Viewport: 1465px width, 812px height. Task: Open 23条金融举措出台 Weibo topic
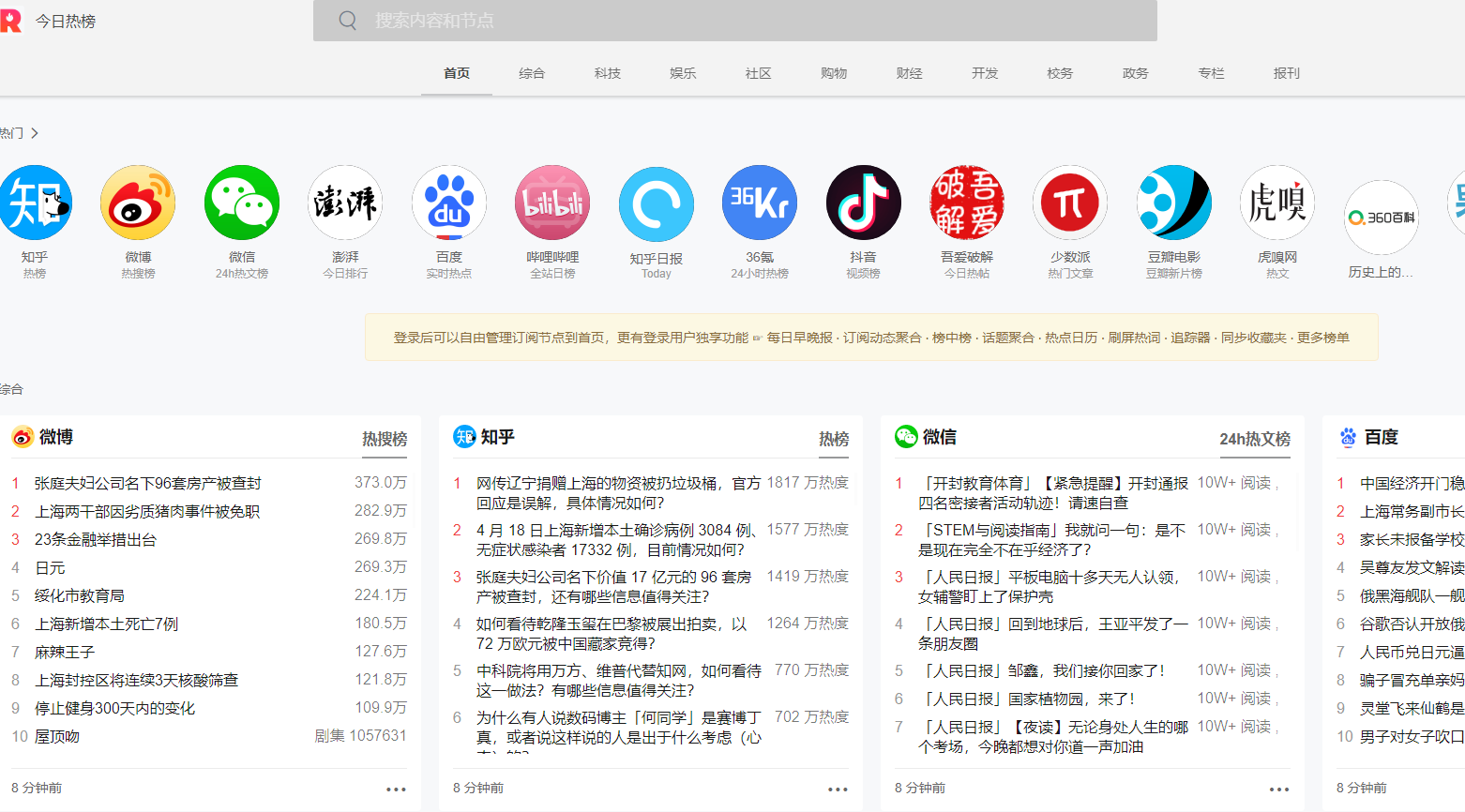click(96, 539)
